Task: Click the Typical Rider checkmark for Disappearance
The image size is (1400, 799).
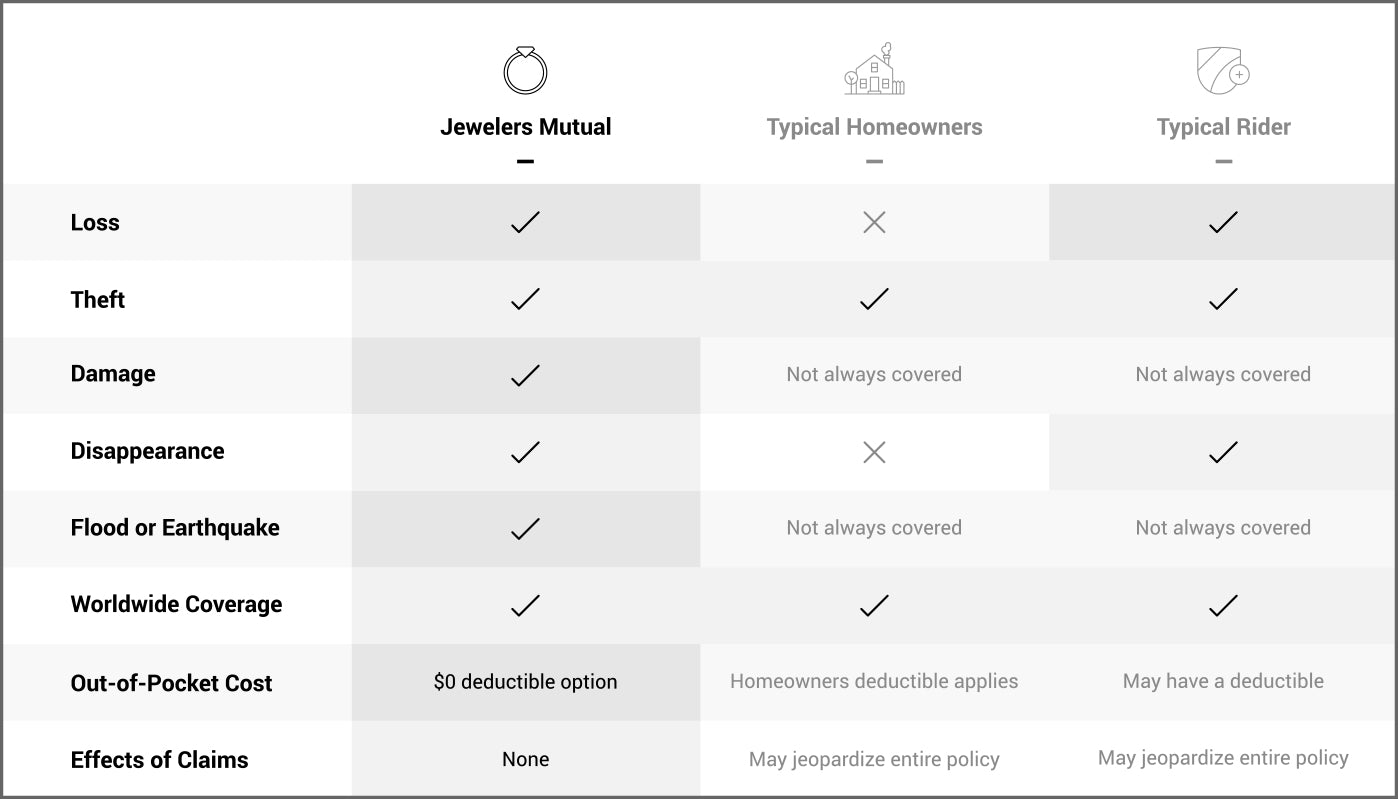Action: coord(1223,452)
